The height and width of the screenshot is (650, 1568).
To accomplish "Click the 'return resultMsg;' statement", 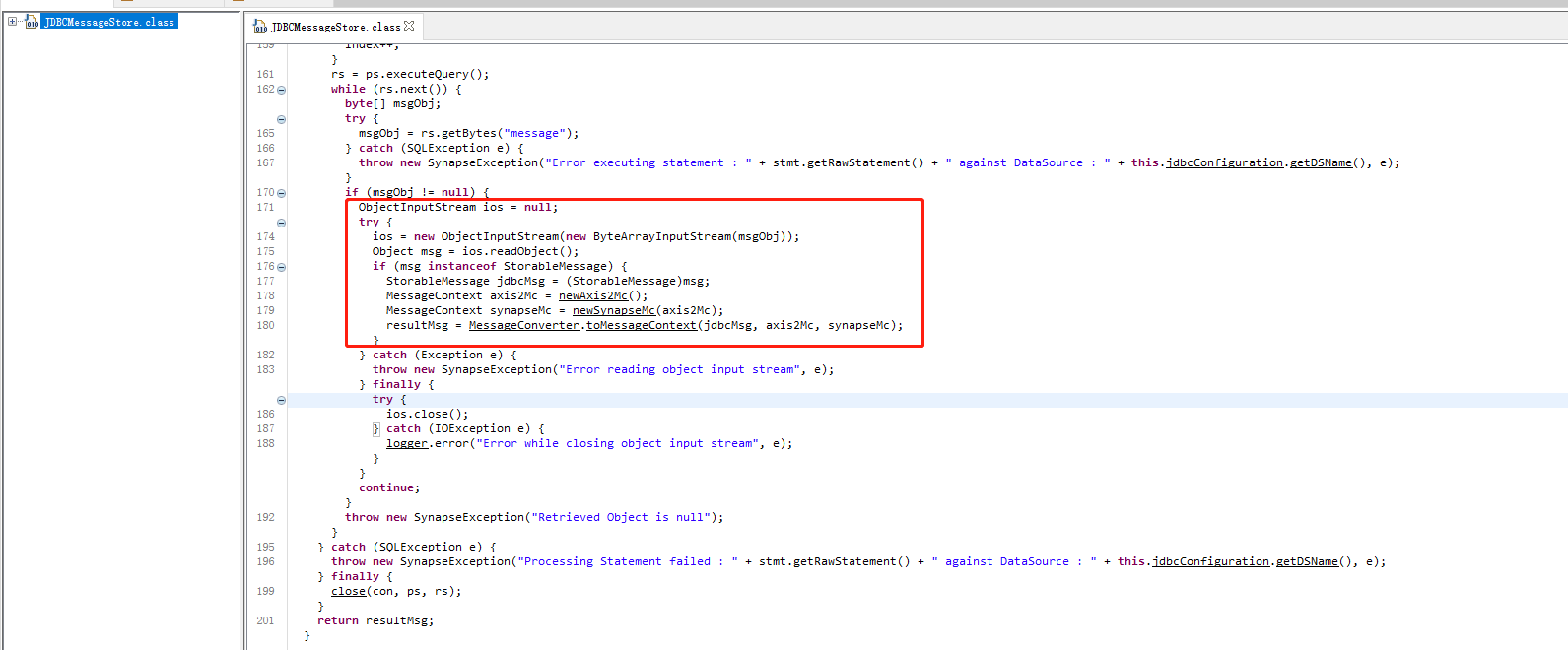I will pos(375,620).
